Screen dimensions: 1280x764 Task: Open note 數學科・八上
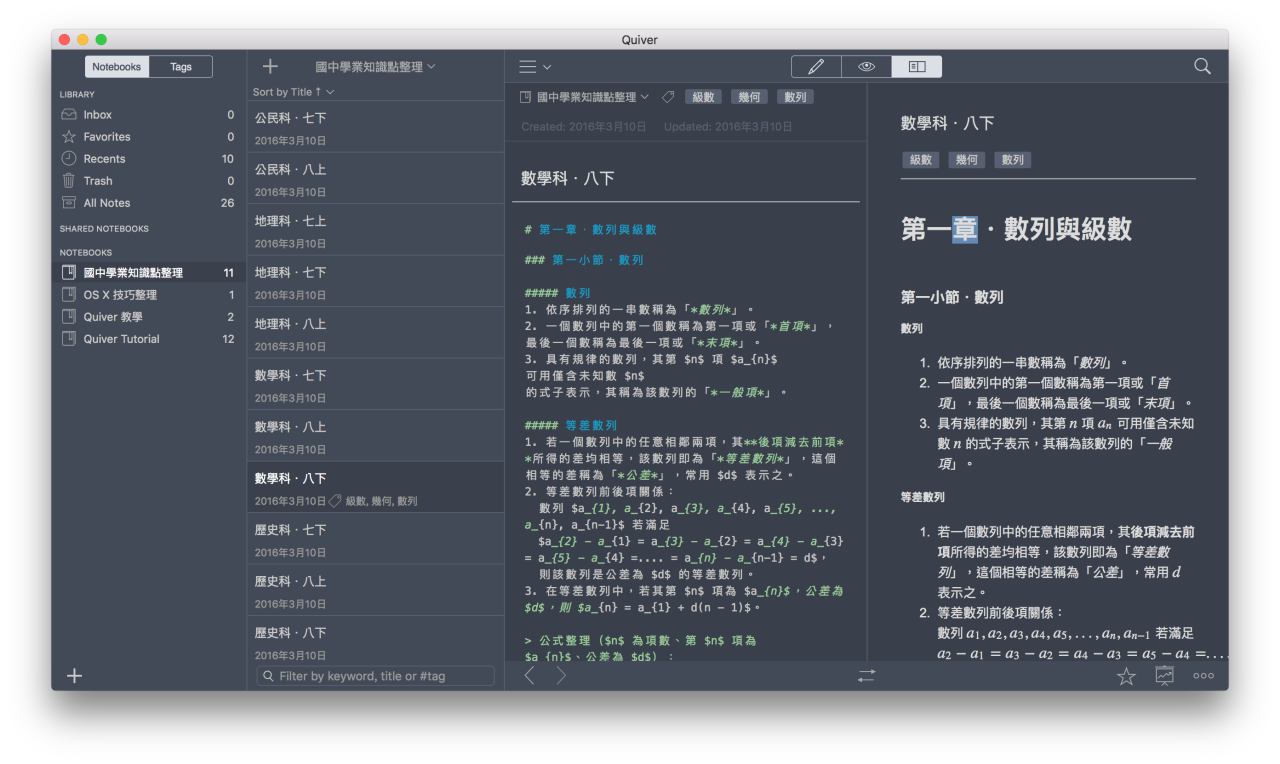click(375, 437)
